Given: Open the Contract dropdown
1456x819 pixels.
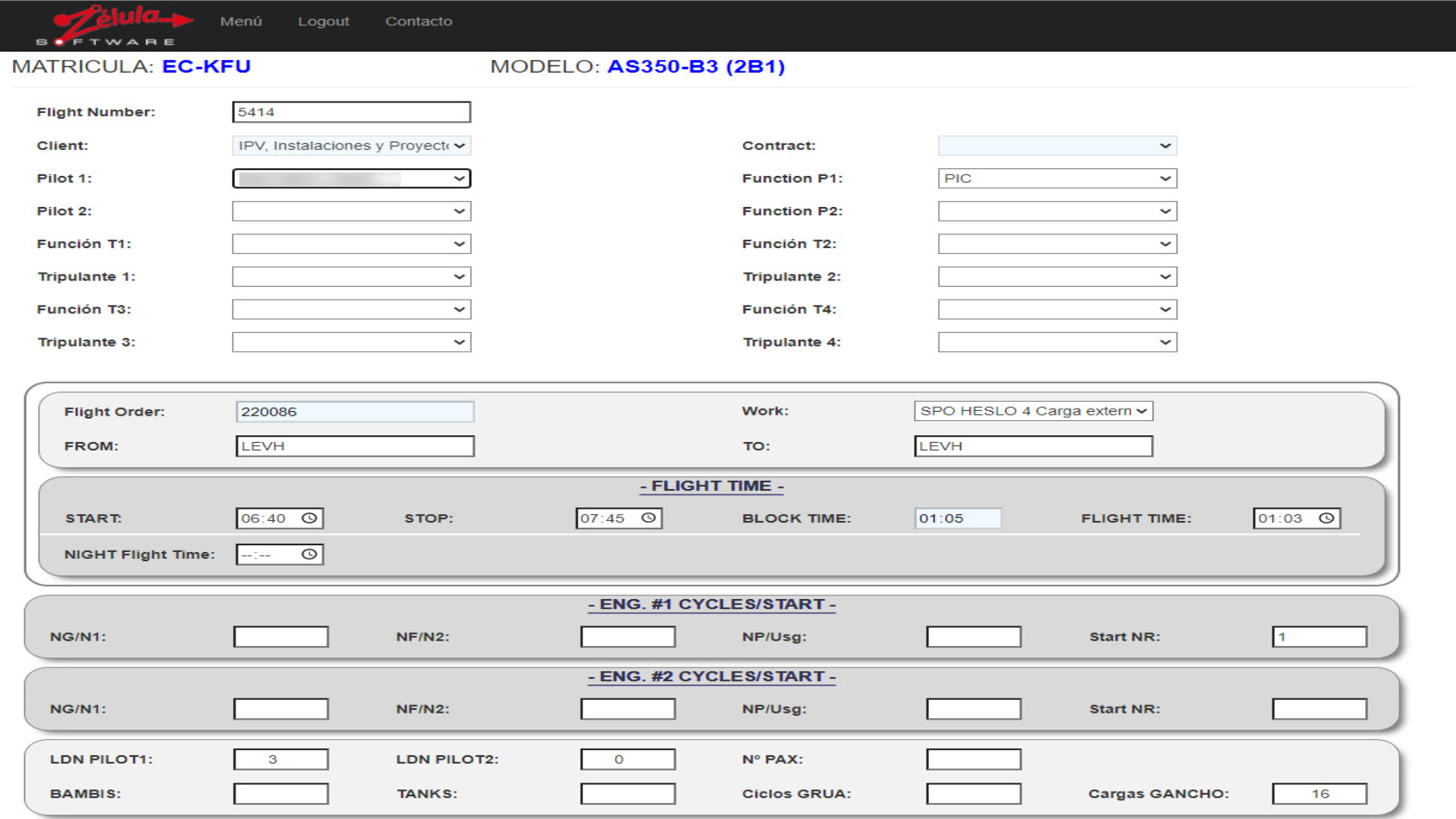Looking at the screenshot, I should click(x=1057, y=146).
